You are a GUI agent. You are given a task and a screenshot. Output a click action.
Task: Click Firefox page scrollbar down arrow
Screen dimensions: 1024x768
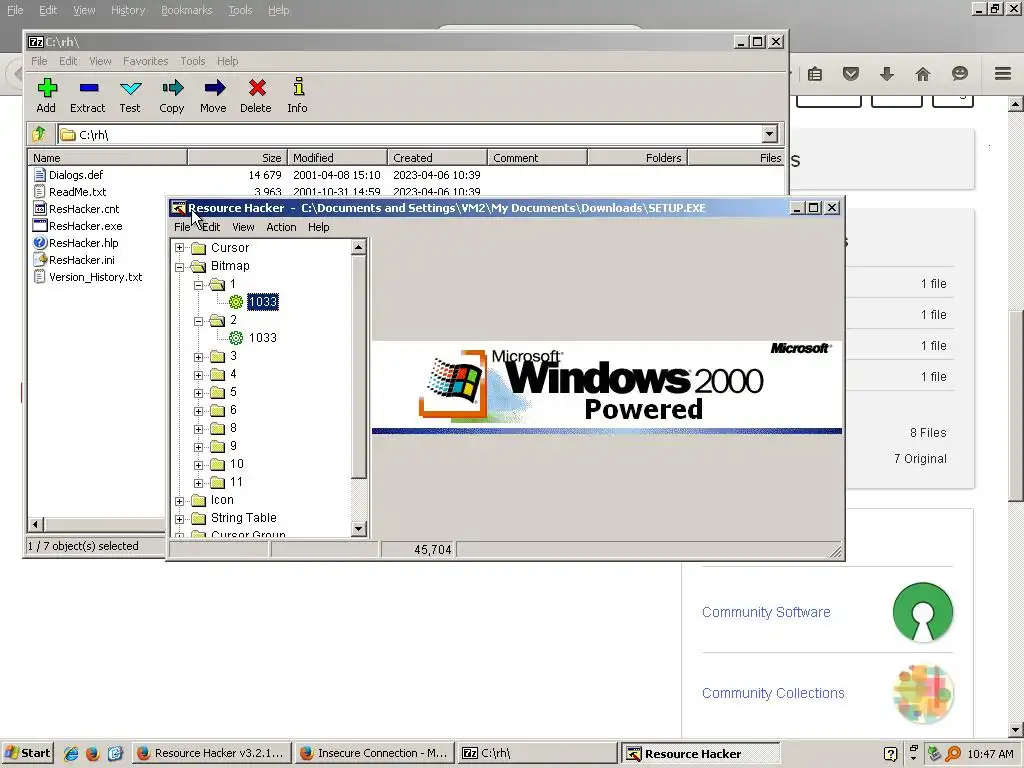pyautogui.click(x=1015, y=730)
